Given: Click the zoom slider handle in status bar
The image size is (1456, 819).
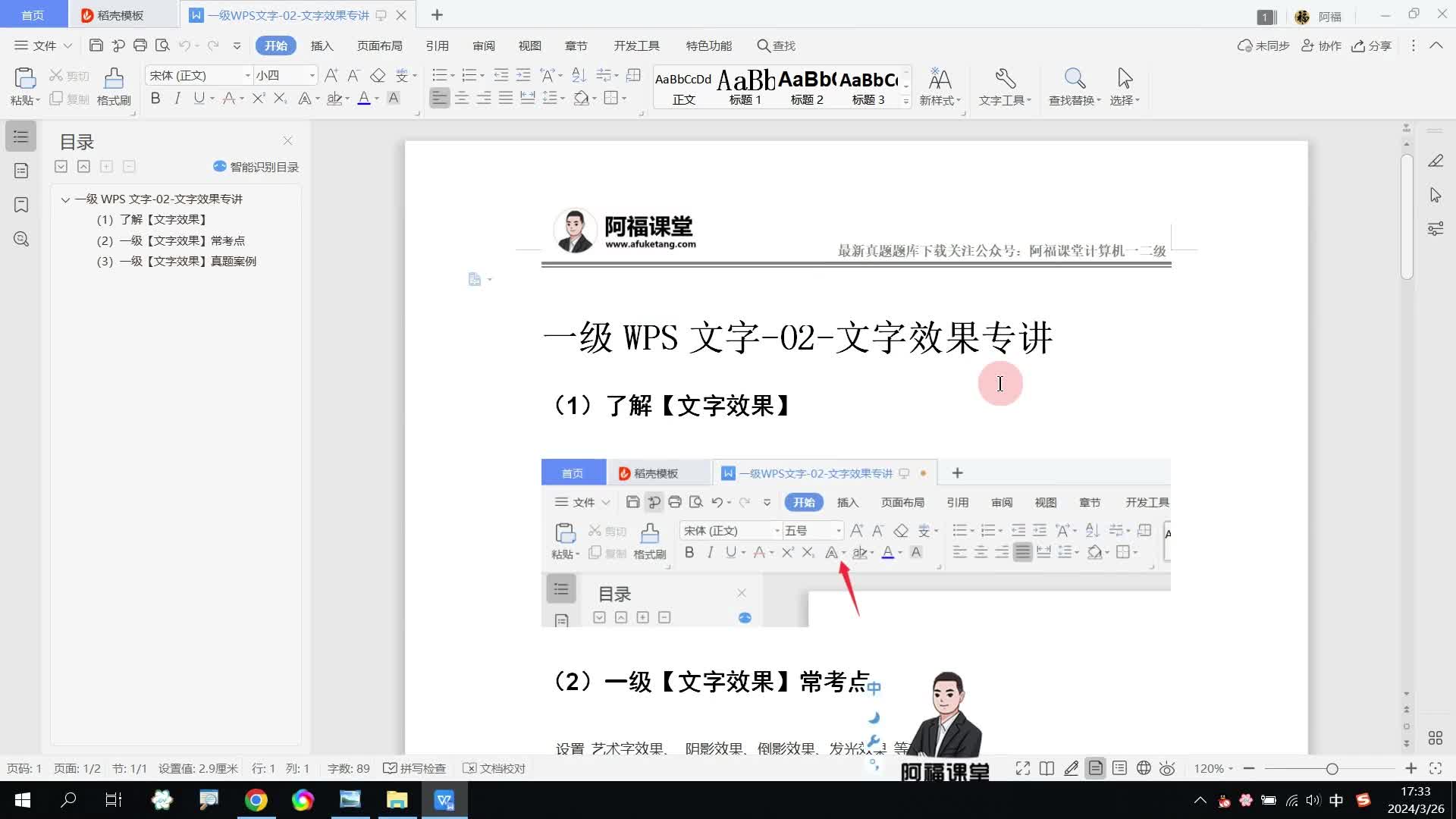Looking at the screenshot, I should (1332, 768).
